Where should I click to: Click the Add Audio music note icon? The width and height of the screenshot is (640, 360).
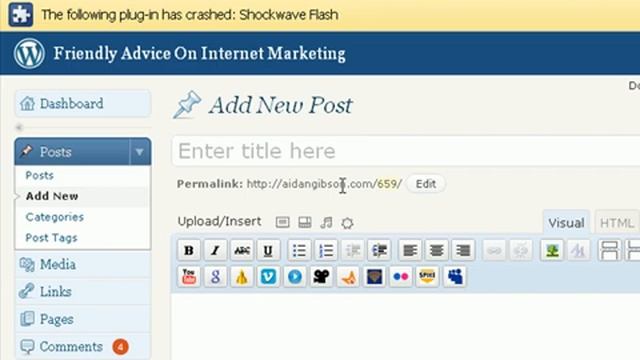(x=326, y=222)
